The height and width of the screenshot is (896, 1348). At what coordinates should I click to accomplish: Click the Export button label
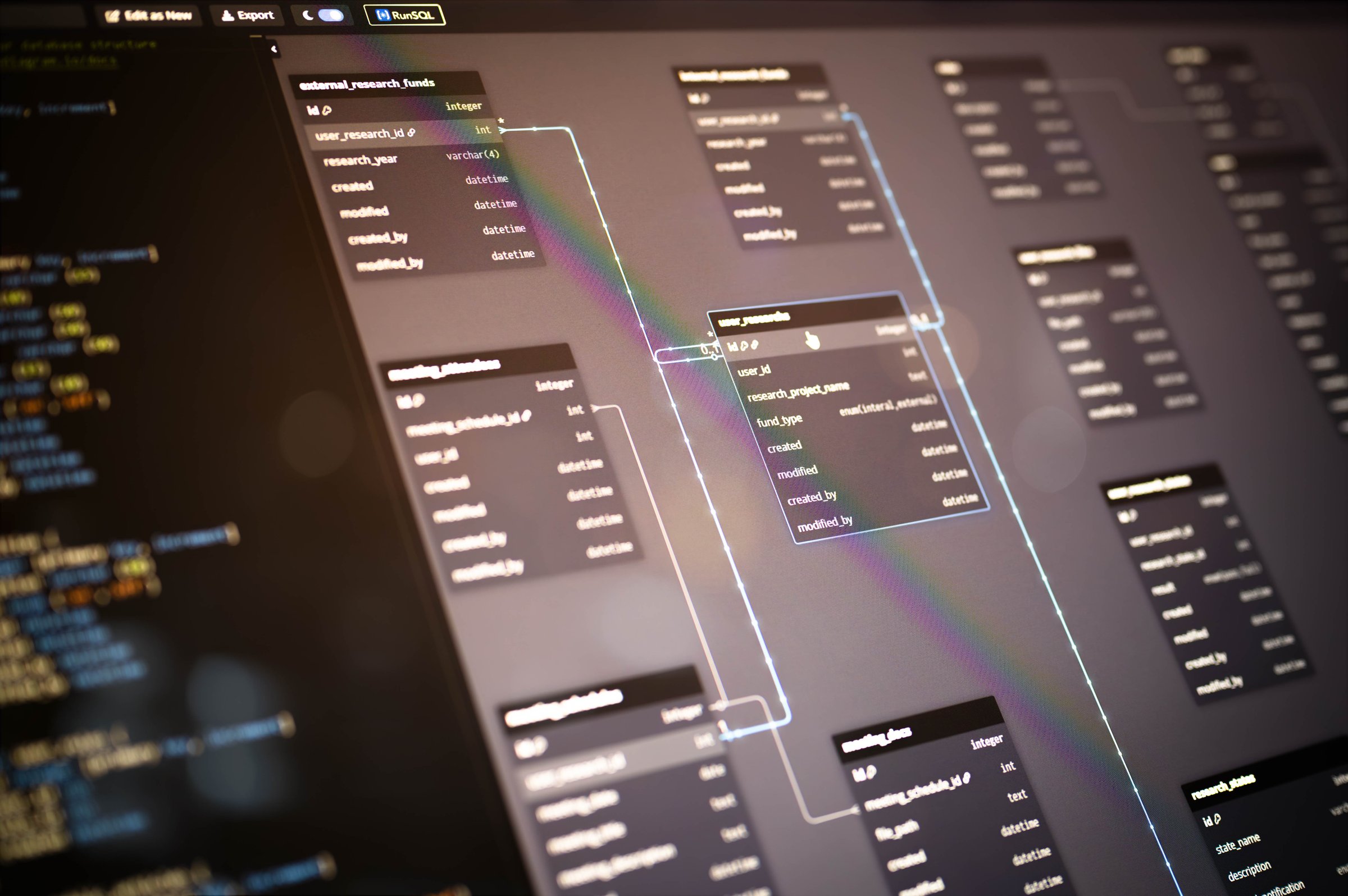[253, 15]
